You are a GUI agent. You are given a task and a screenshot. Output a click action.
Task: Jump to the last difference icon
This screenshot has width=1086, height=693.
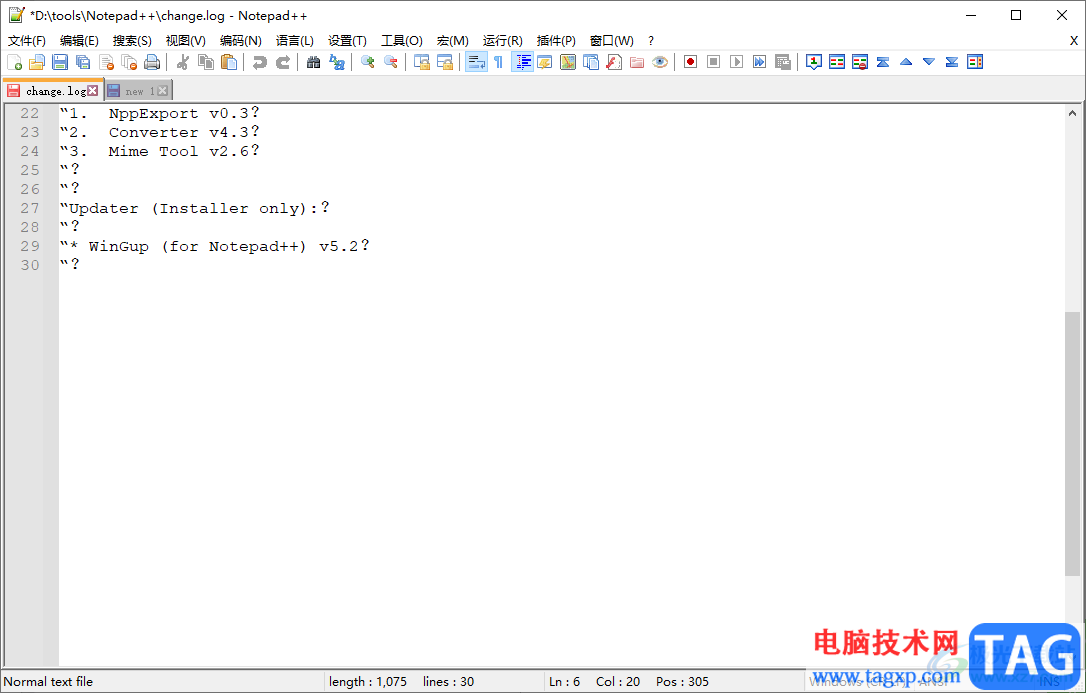(x=952, y=62)
